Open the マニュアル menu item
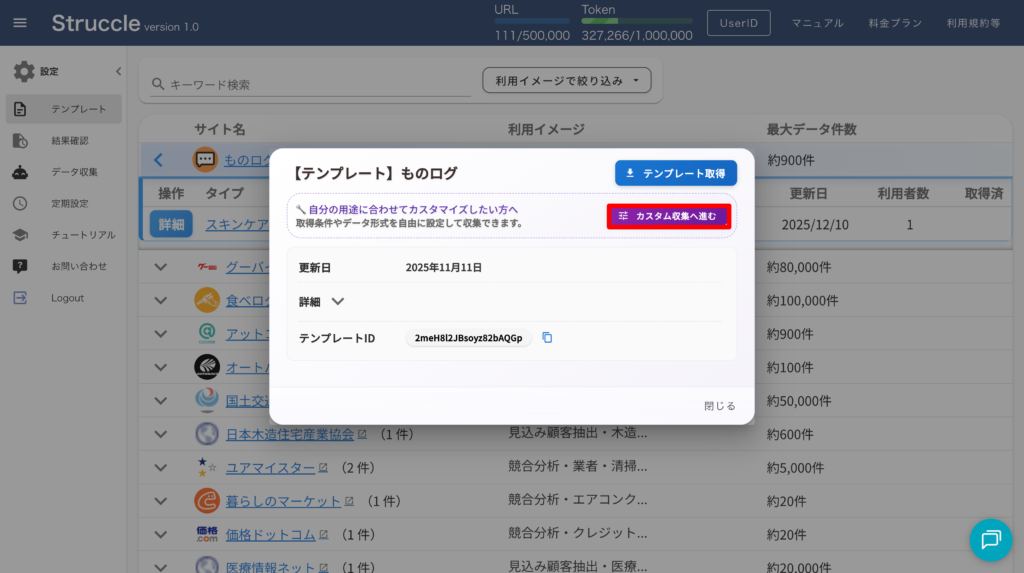The width and height of the screenshot is (1024, 573). click(x=817, y=23)
